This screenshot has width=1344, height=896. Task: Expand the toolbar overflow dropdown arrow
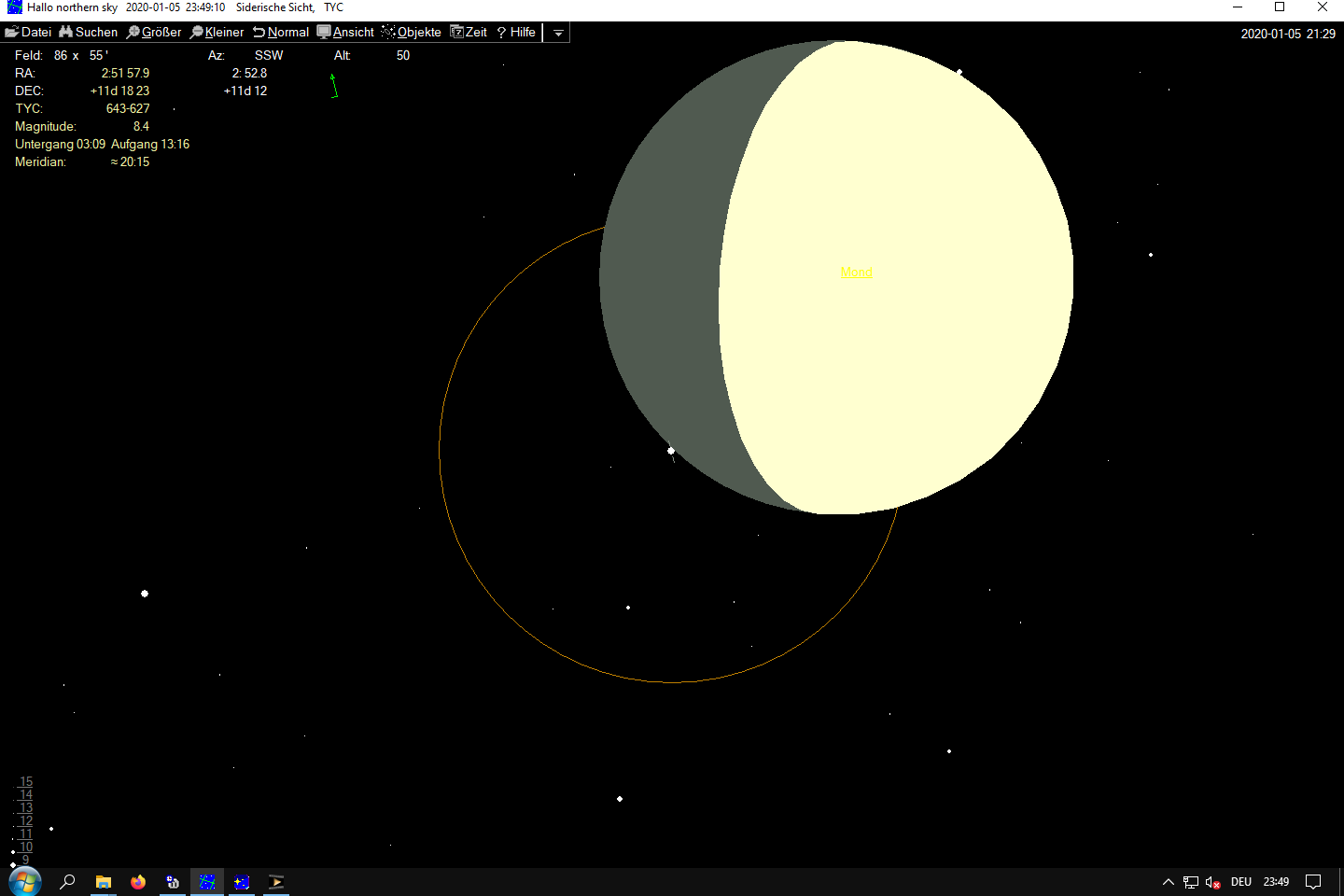pyautogui.click(x=558, y=33)
